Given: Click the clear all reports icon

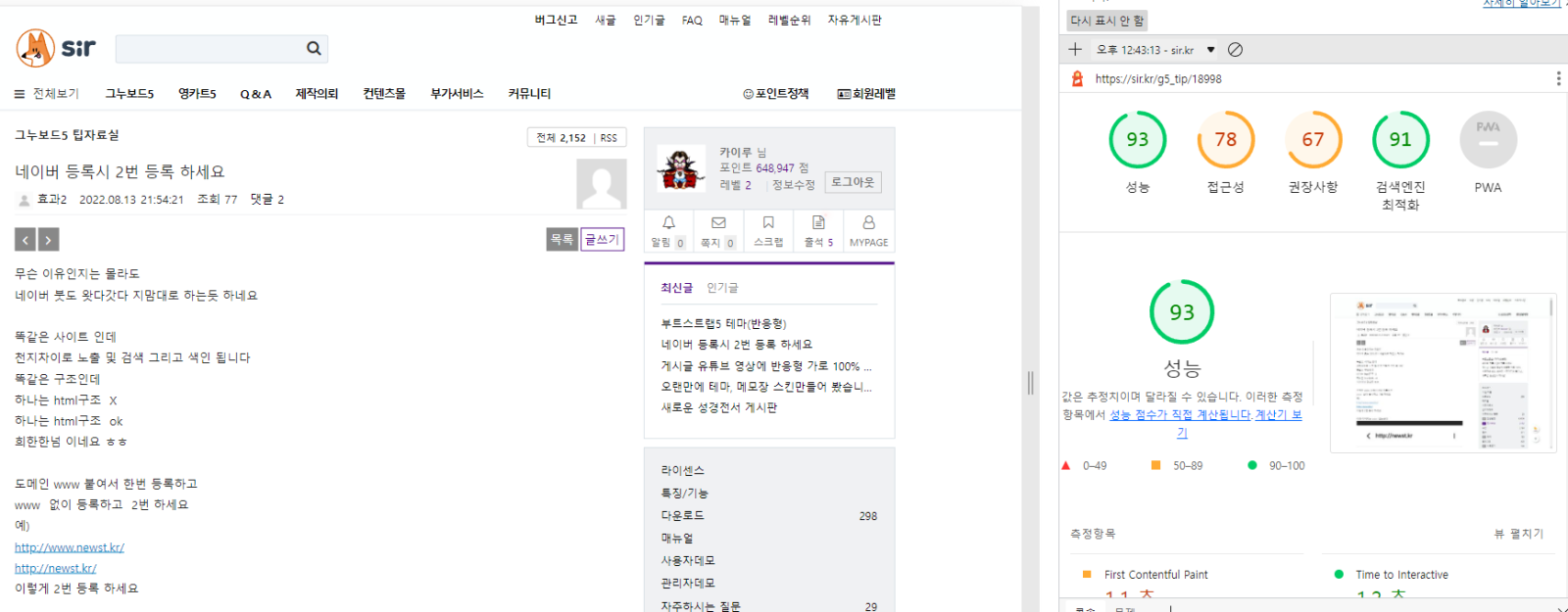Looking at the screenshot, I should 1236,50.
